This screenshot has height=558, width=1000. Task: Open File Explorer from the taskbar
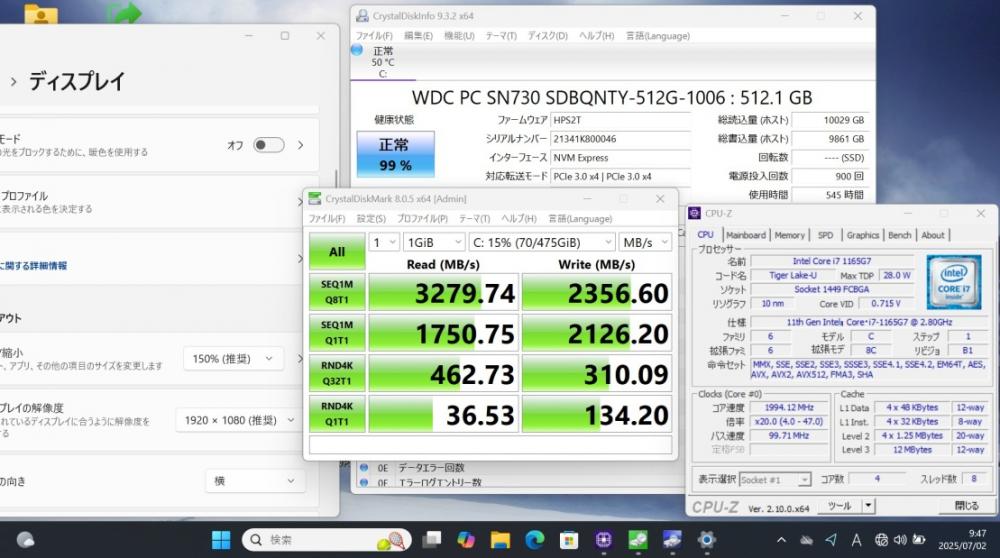tap(500, 540)
